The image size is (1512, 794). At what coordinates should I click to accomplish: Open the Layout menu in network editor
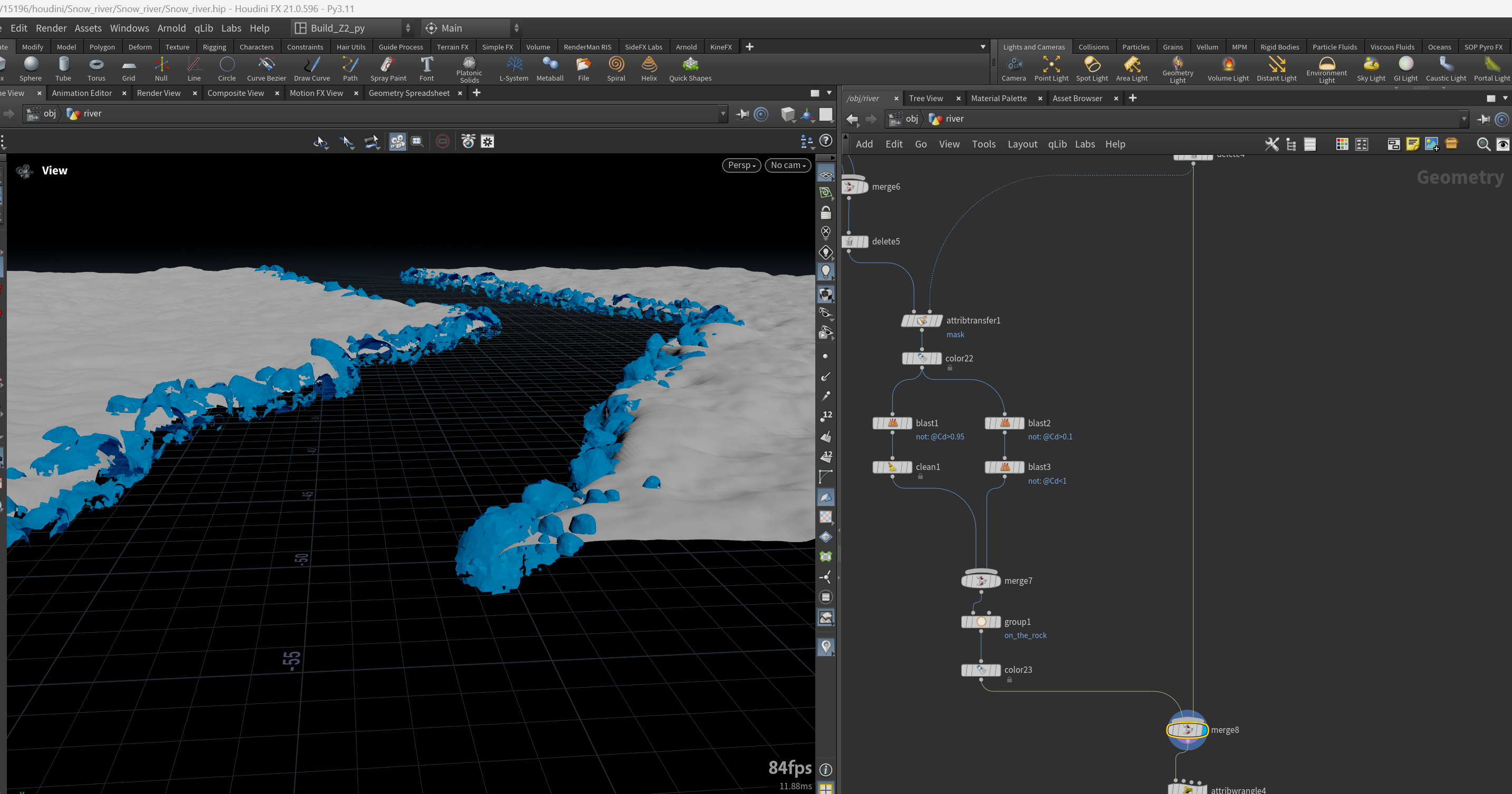[x=1022, y=144]
